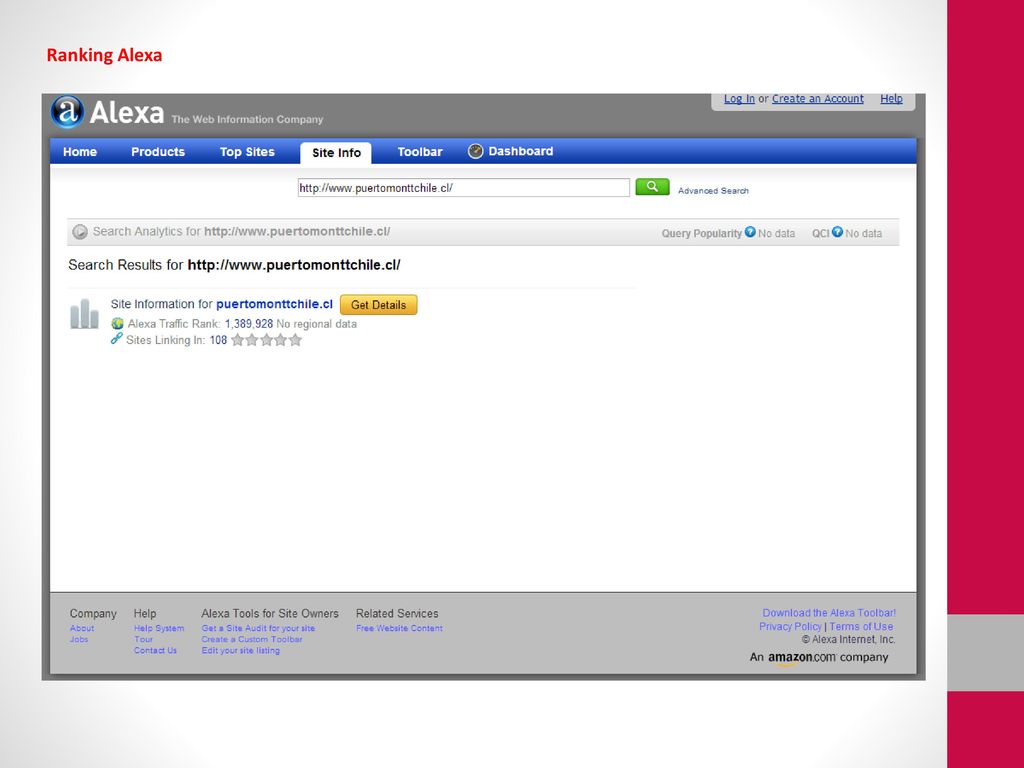
Task: Click the Search Analytics play arrow icon
Action: click(80, 232)
